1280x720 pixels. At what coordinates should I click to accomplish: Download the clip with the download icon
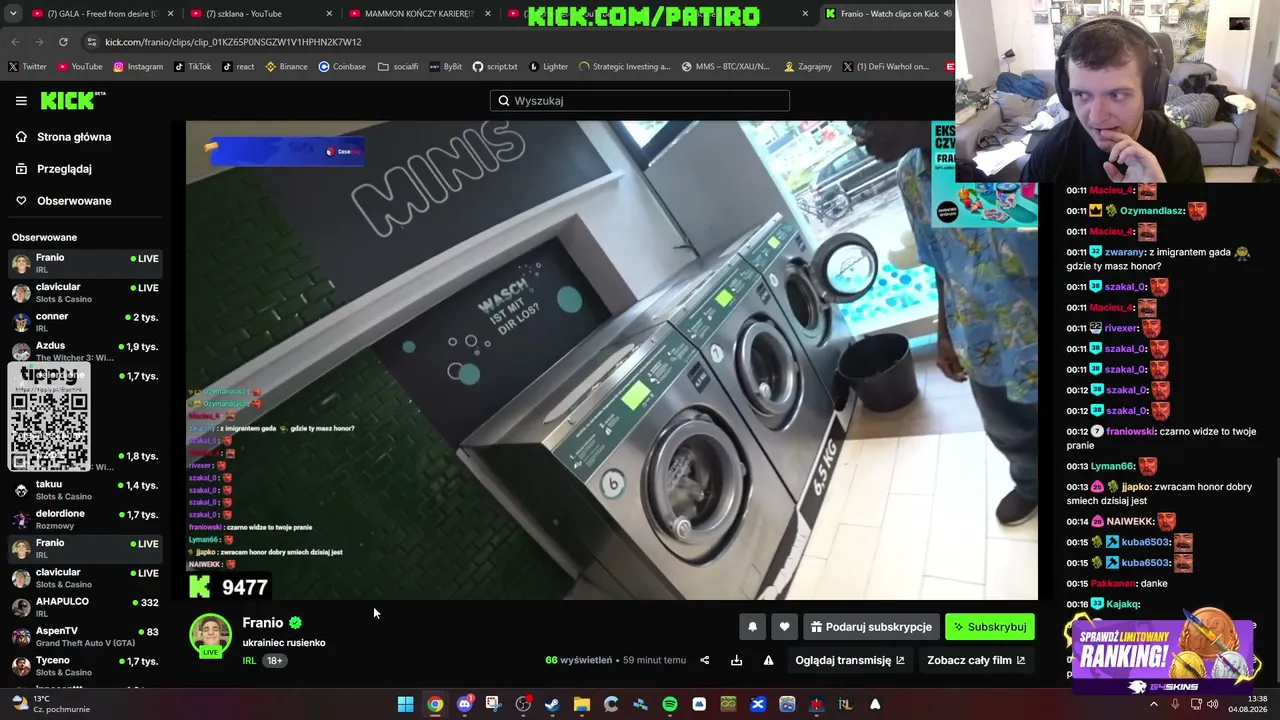tap(736, 660)
